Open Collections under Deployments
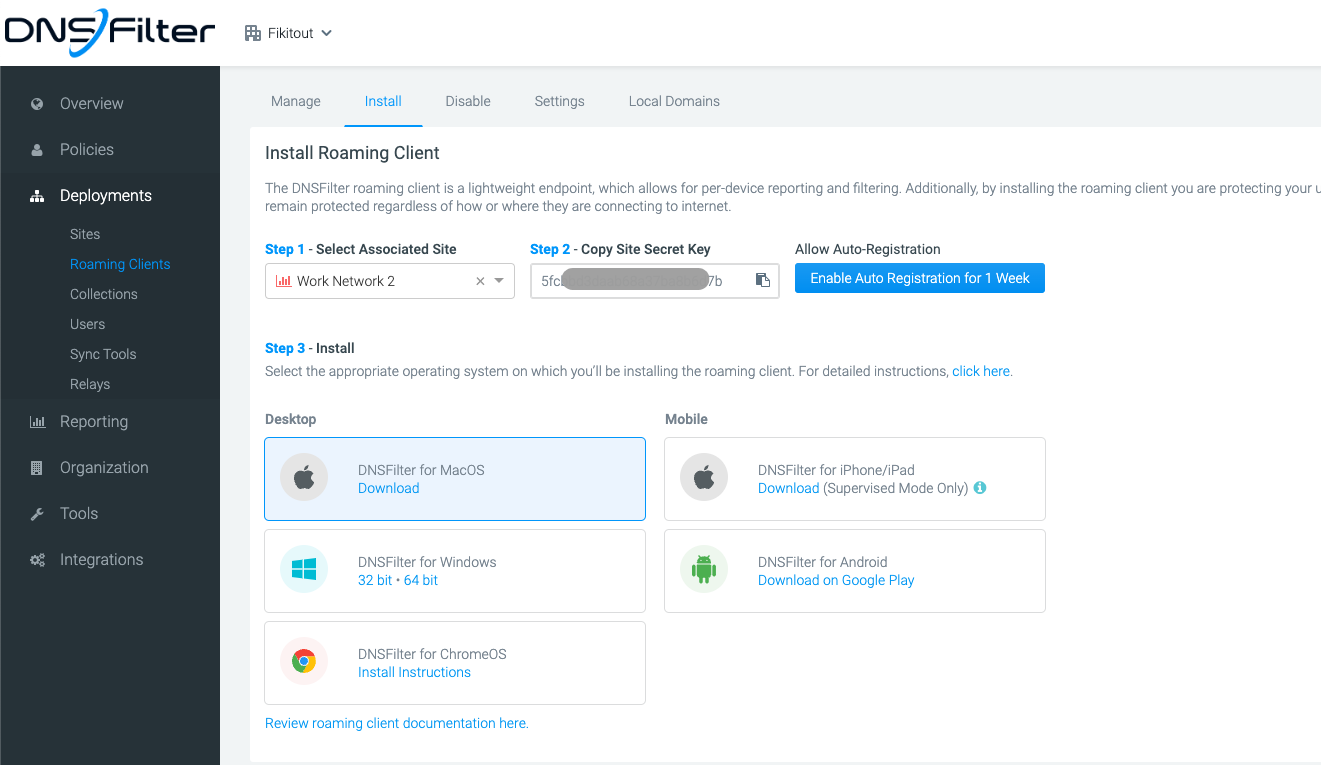This screenshot has height=765, width=1321. [x=104, y=294]
